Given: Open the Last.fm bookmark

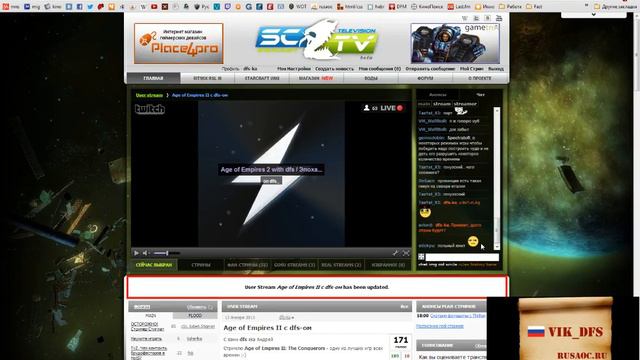Looking at the screenshot, I should 459,7.
